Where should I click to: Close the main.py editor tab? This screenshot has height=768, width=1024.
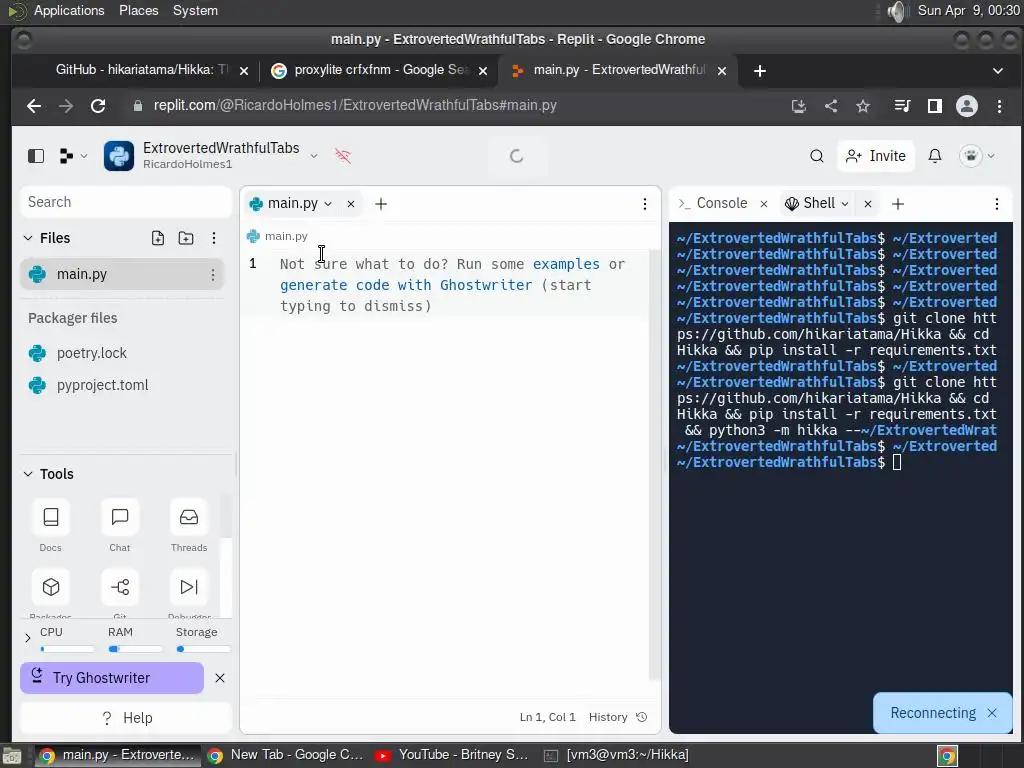tap(351, 204)
